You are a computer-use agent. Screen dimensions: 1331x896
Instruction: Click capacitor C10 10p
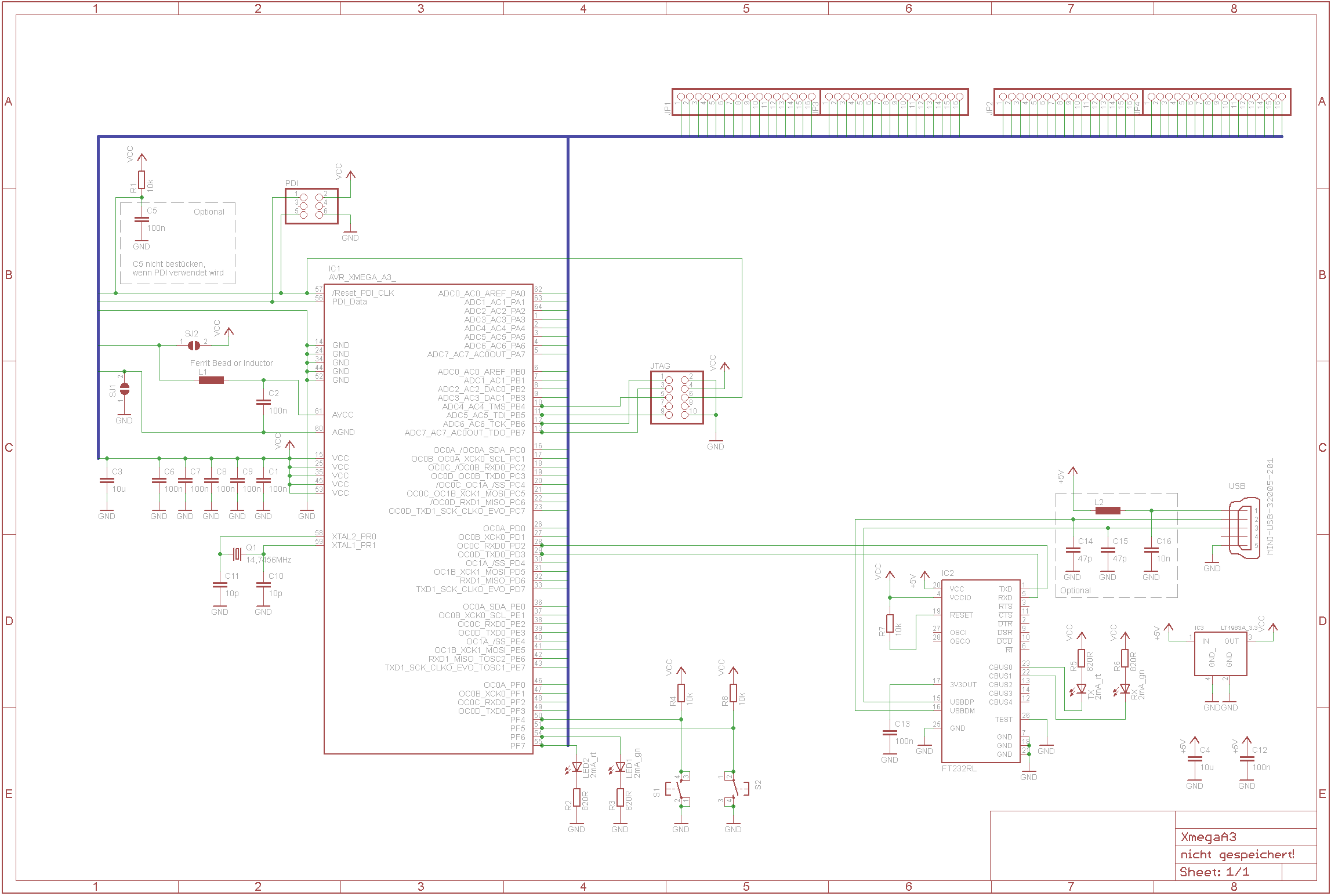(263, 585)
